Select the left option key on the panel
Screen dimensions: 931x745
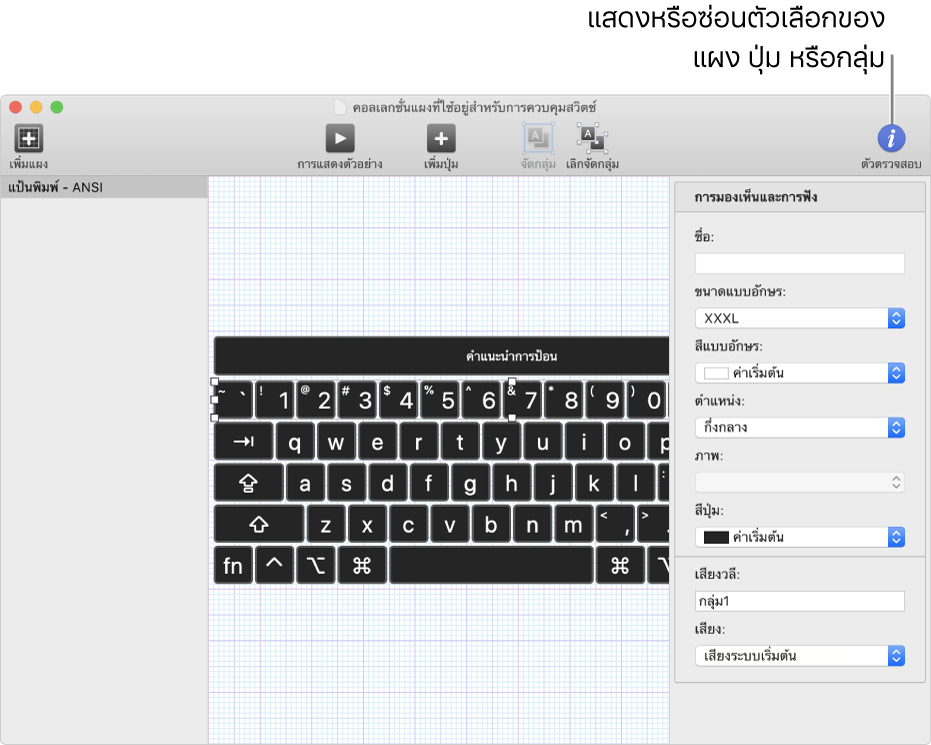[316, 566]
